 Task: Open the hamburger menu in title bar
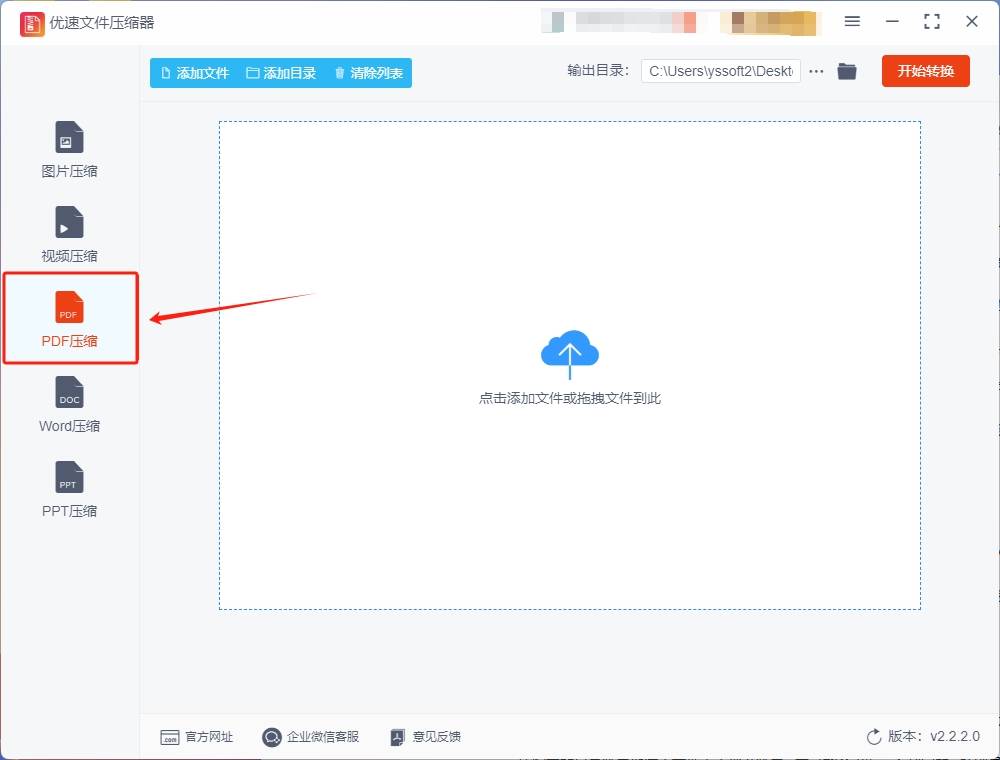852,21
